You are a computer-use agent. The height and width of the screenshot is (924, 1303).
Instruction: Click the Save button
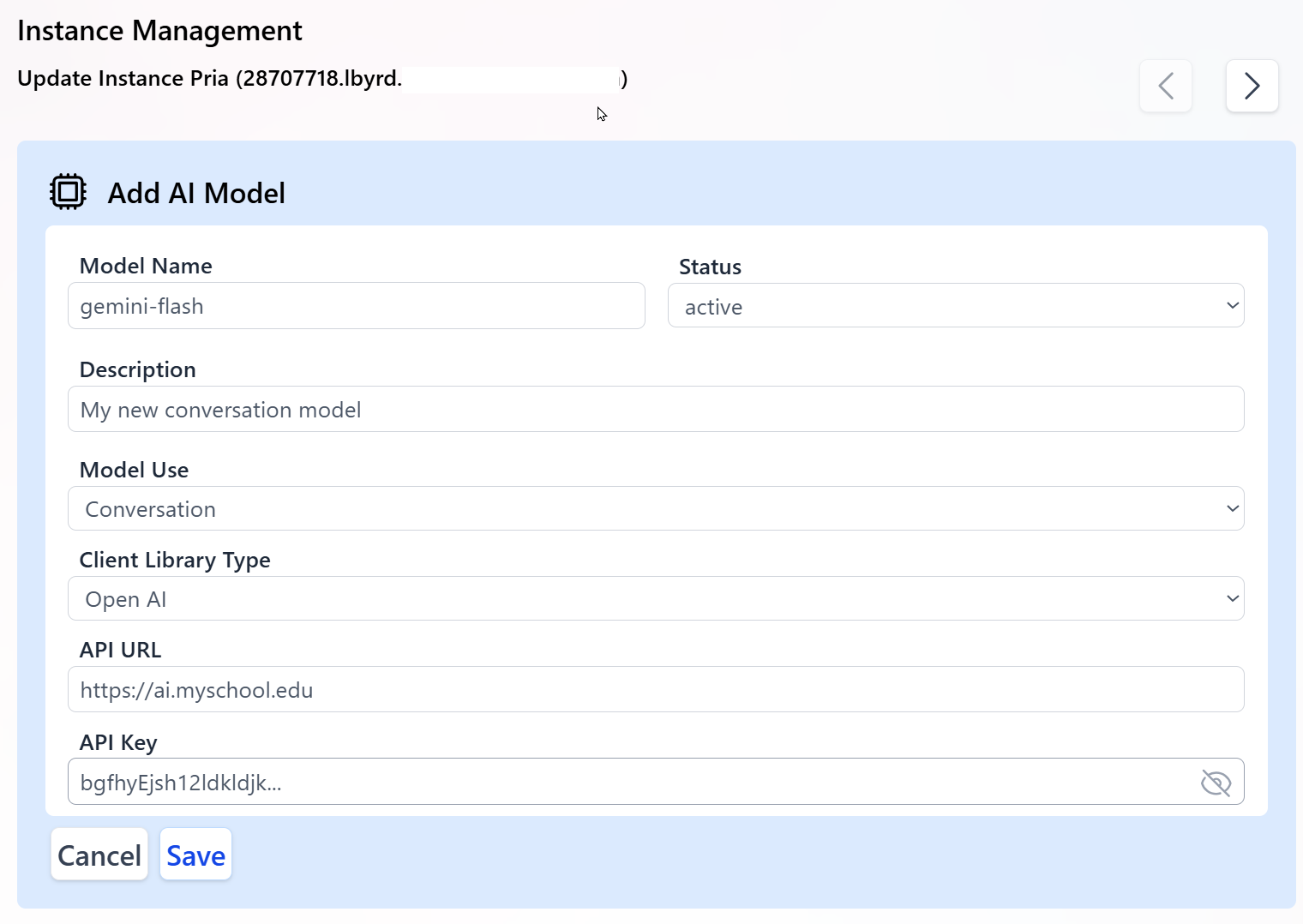pyautogui.click(x=195, y=854)
